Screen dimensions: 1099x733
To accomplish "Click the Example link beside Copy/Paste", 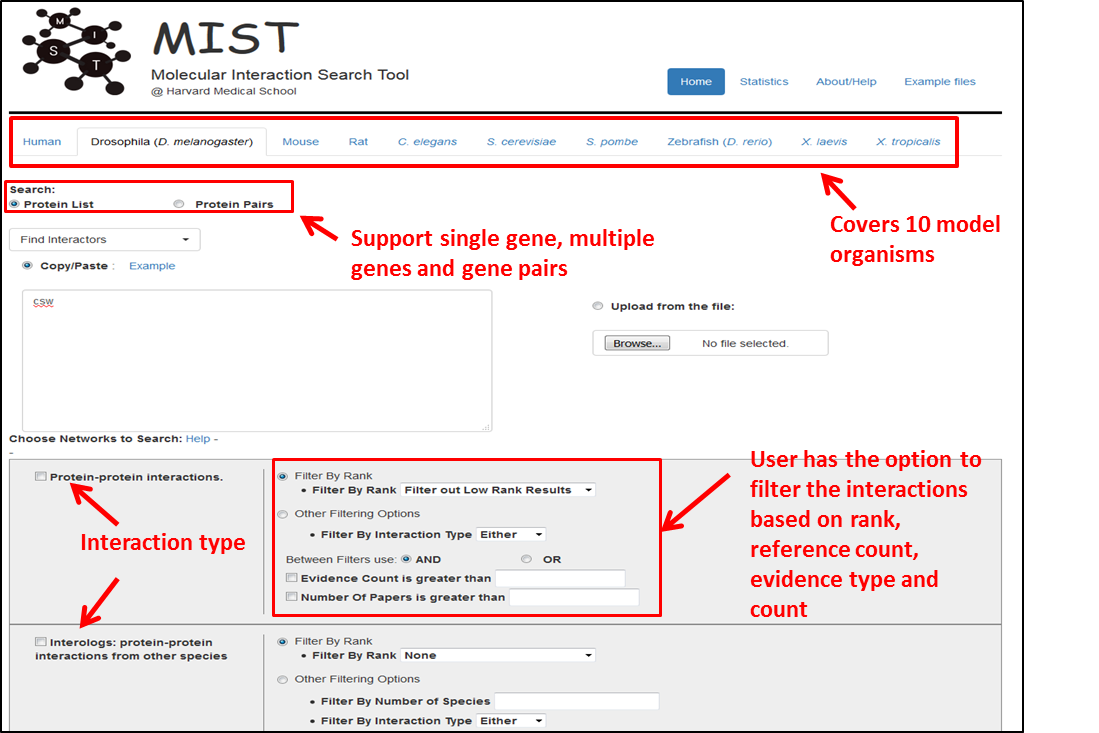I will coord(152,266).
